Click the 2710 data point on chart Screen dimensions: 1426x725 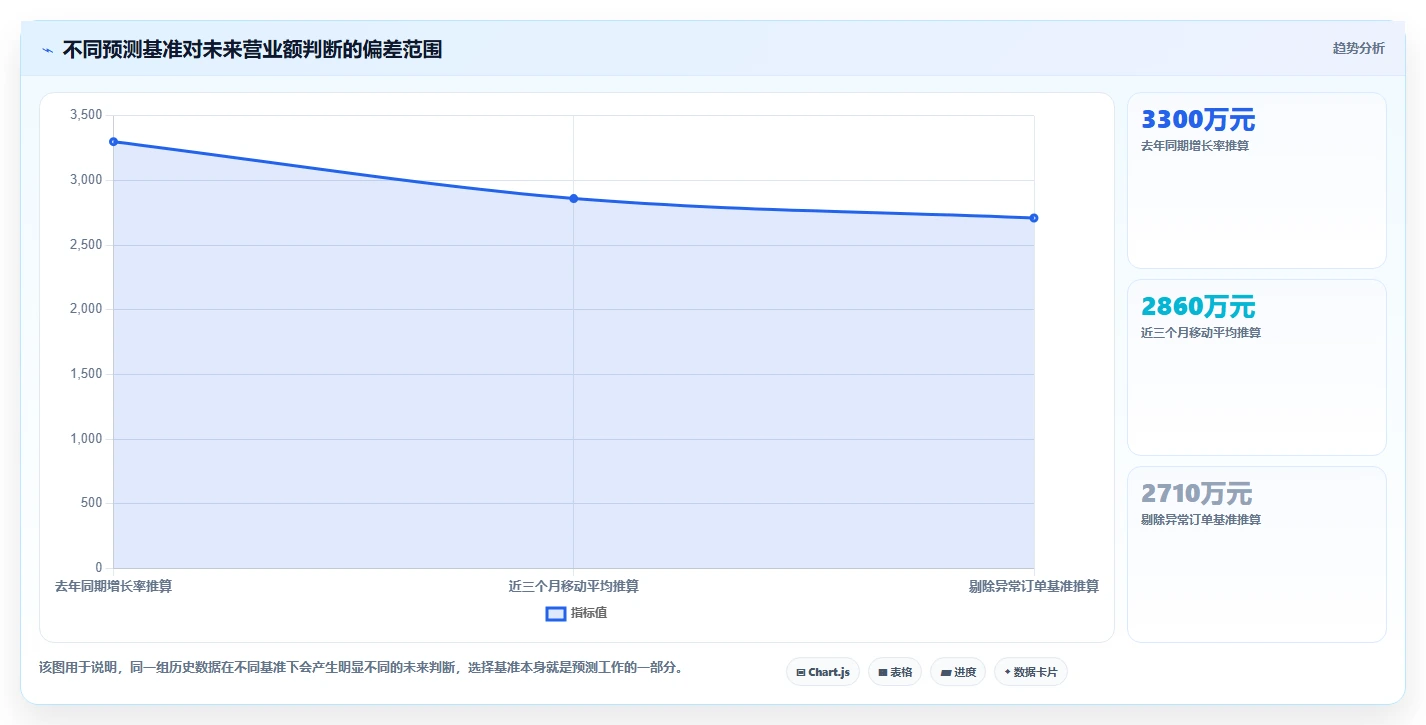point(1034,218)
